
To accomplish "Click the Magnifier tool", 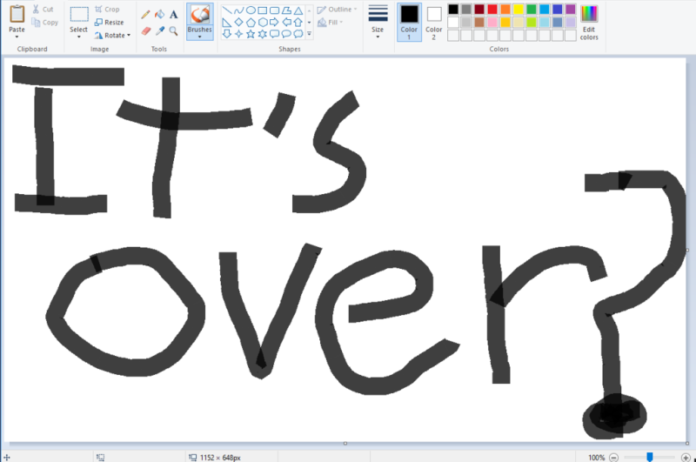I will click(x=174, y=31).
